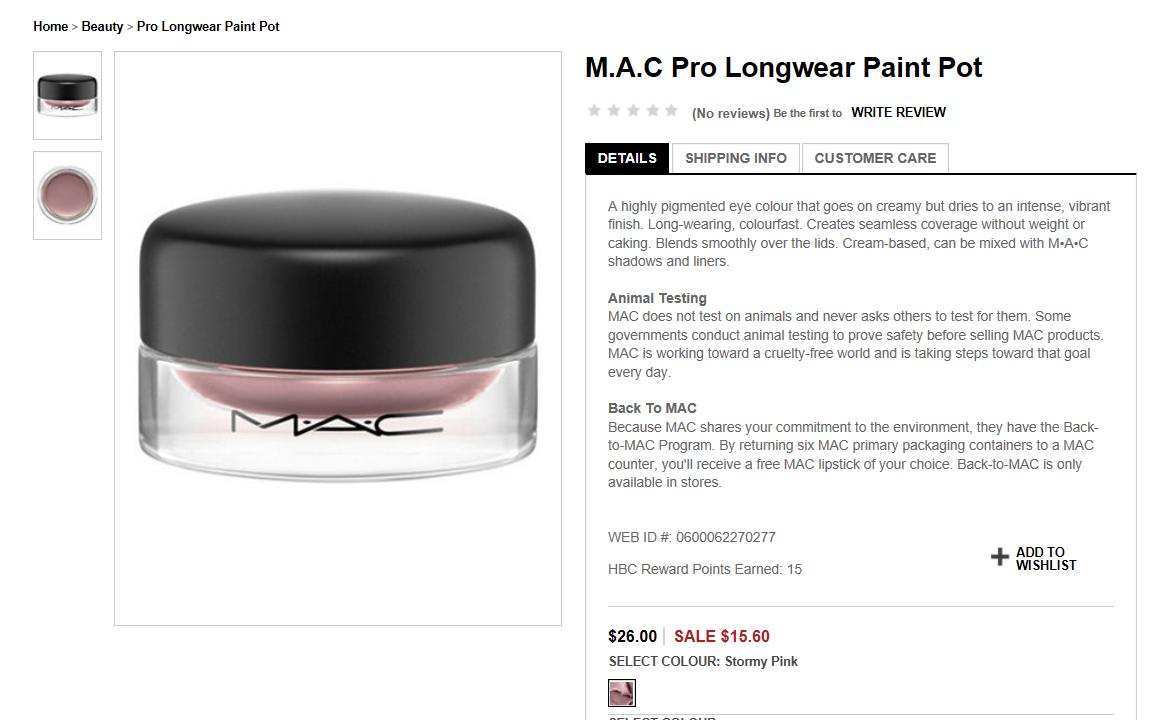Screen dimensions: 1170x720
Task: Click the Add to Wishlist text
Action: pyautogui.click(x=1046, y=559)
